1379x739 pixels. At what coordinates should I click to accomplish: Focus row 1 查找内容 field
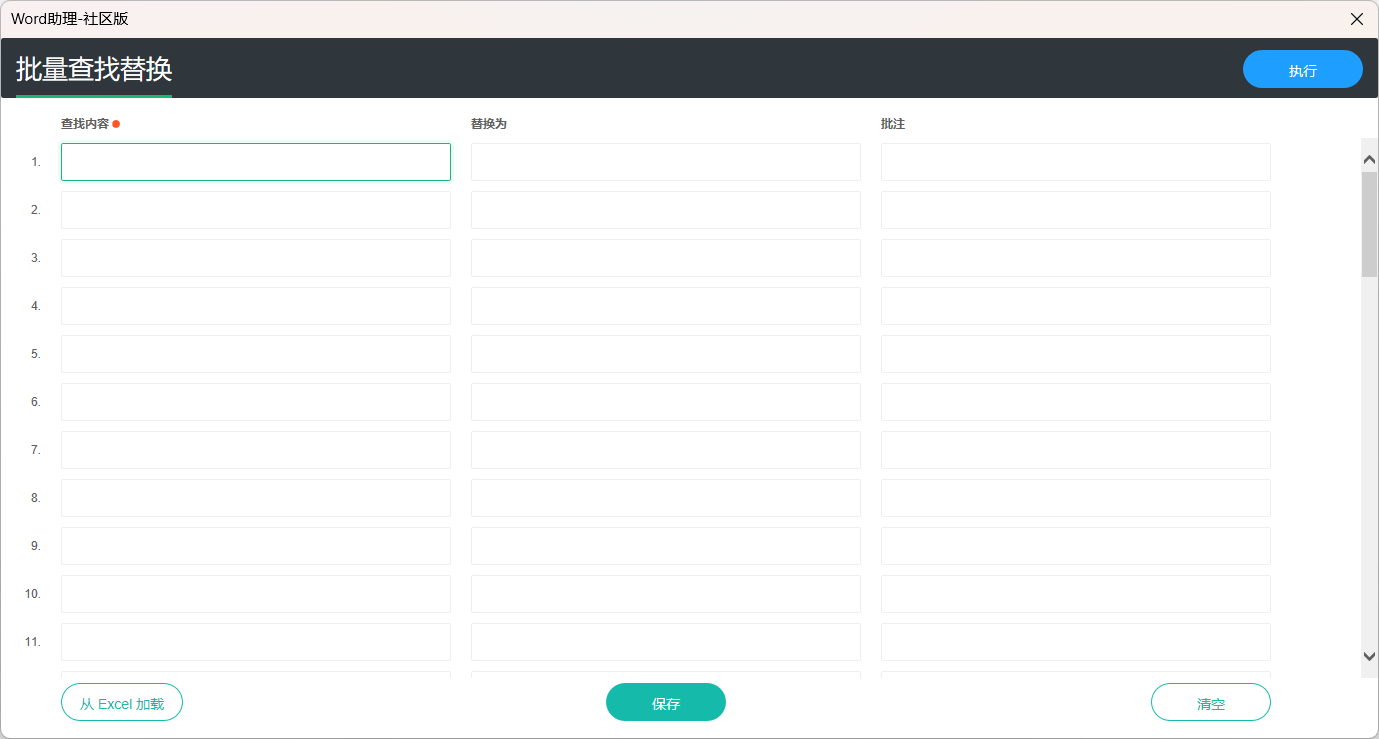[x=256, y=162]
